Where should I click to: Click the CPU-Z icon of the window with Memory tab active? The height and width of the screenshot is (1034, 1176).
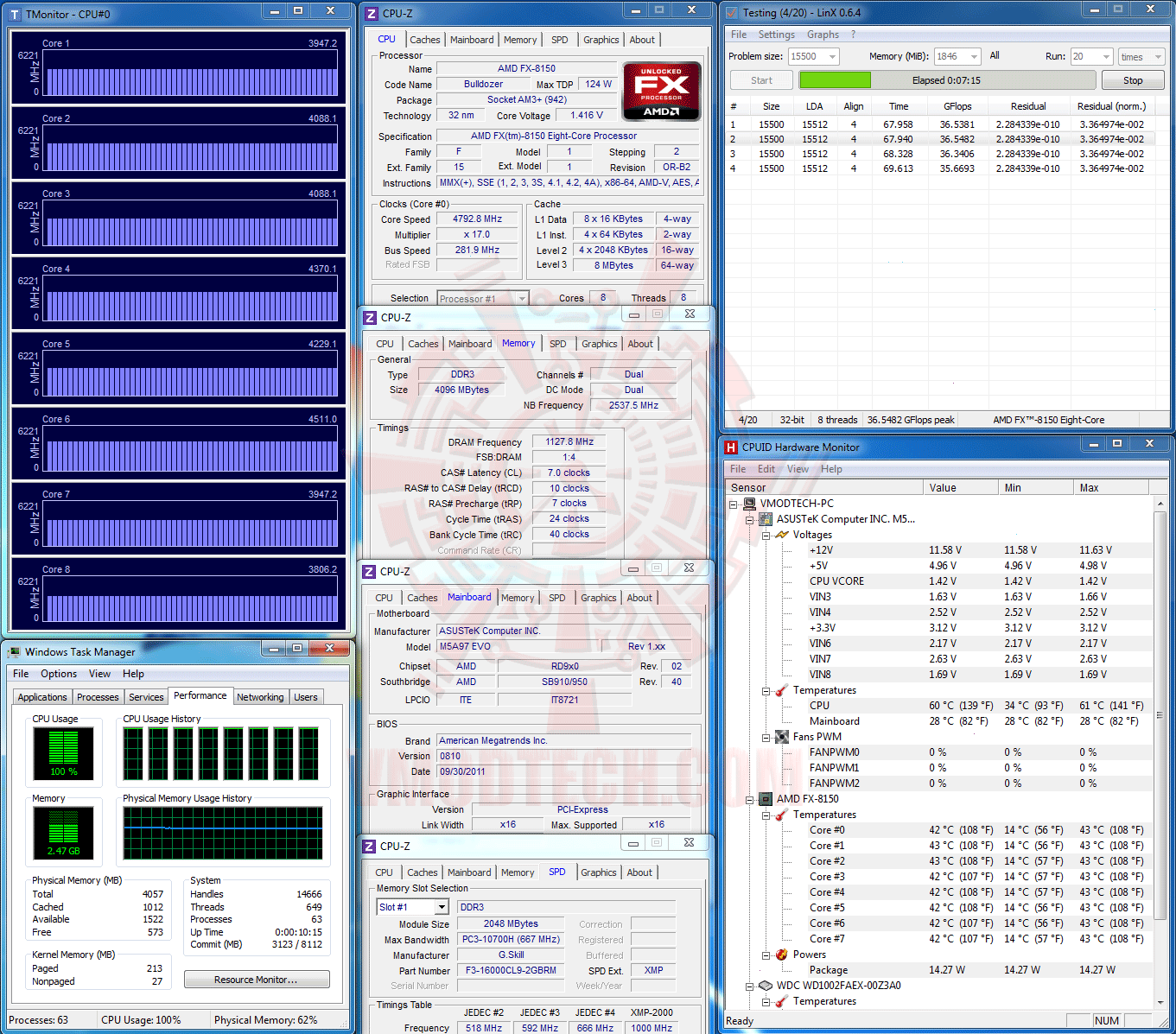tap(370, 318)
